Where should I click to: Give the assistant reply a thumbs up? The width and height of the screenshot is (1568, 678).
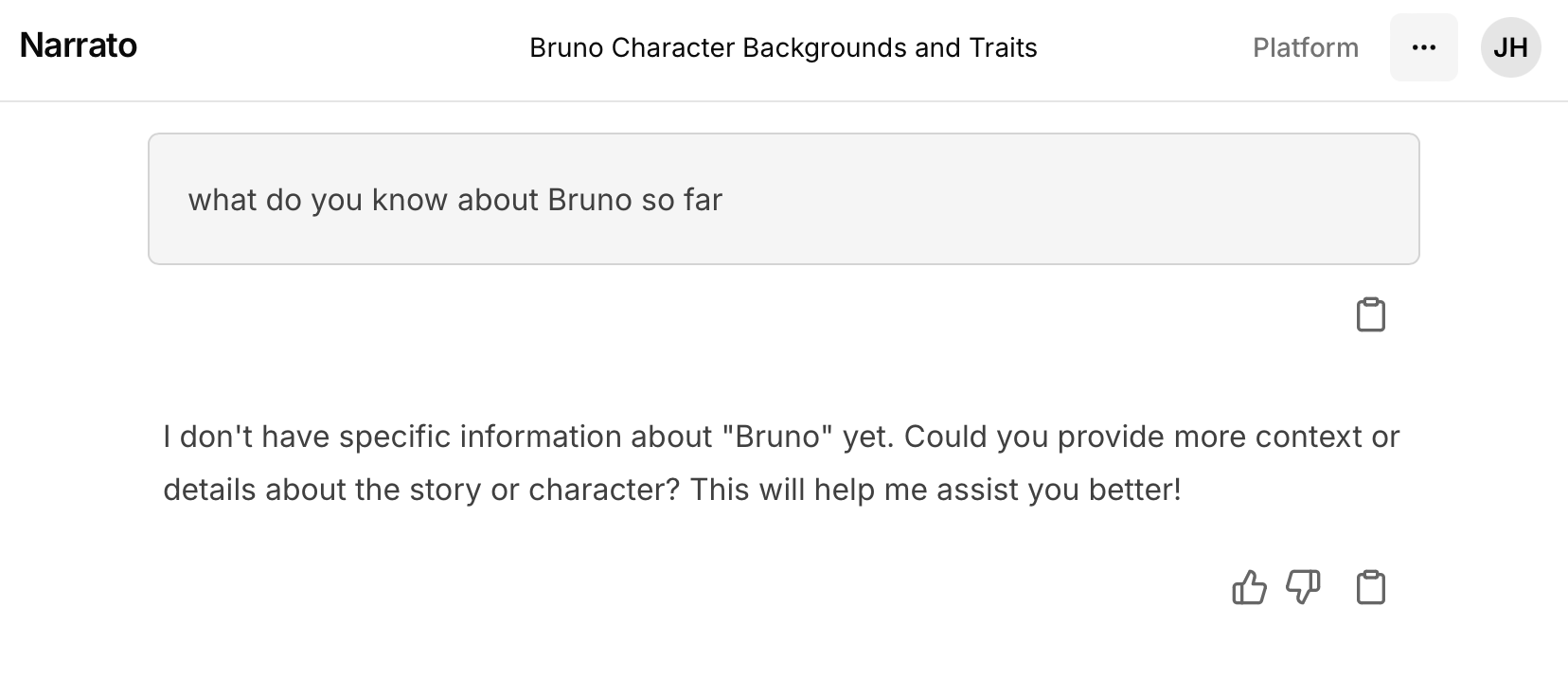tap(1249, 588)
